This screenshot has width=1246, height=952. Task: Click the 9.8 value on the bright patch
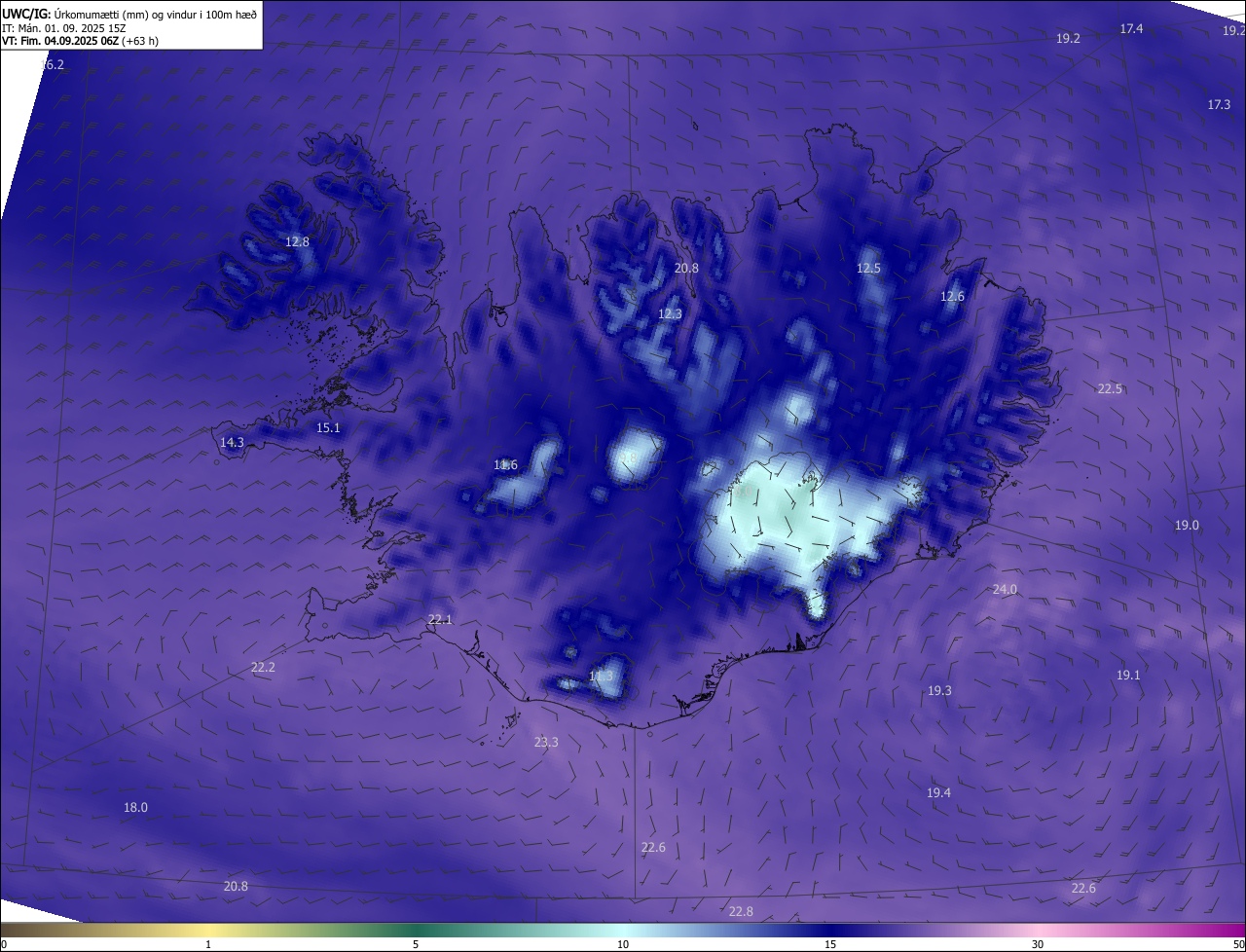(627, 458)
